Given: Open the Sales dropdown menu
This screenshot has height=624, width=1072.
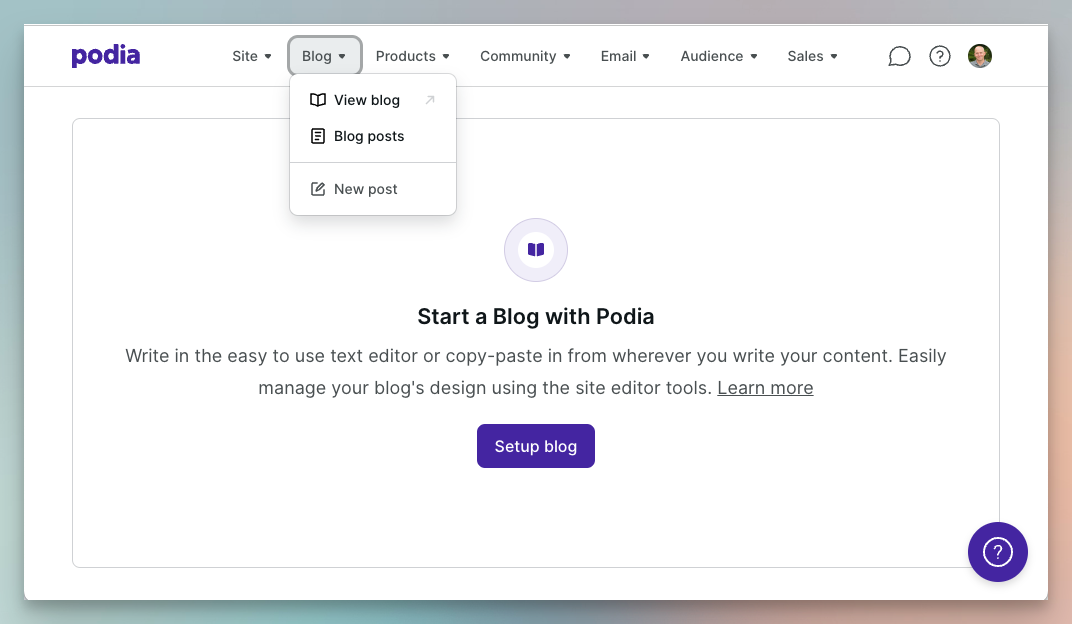Looking at the screenshot, I should click(812, 56).
